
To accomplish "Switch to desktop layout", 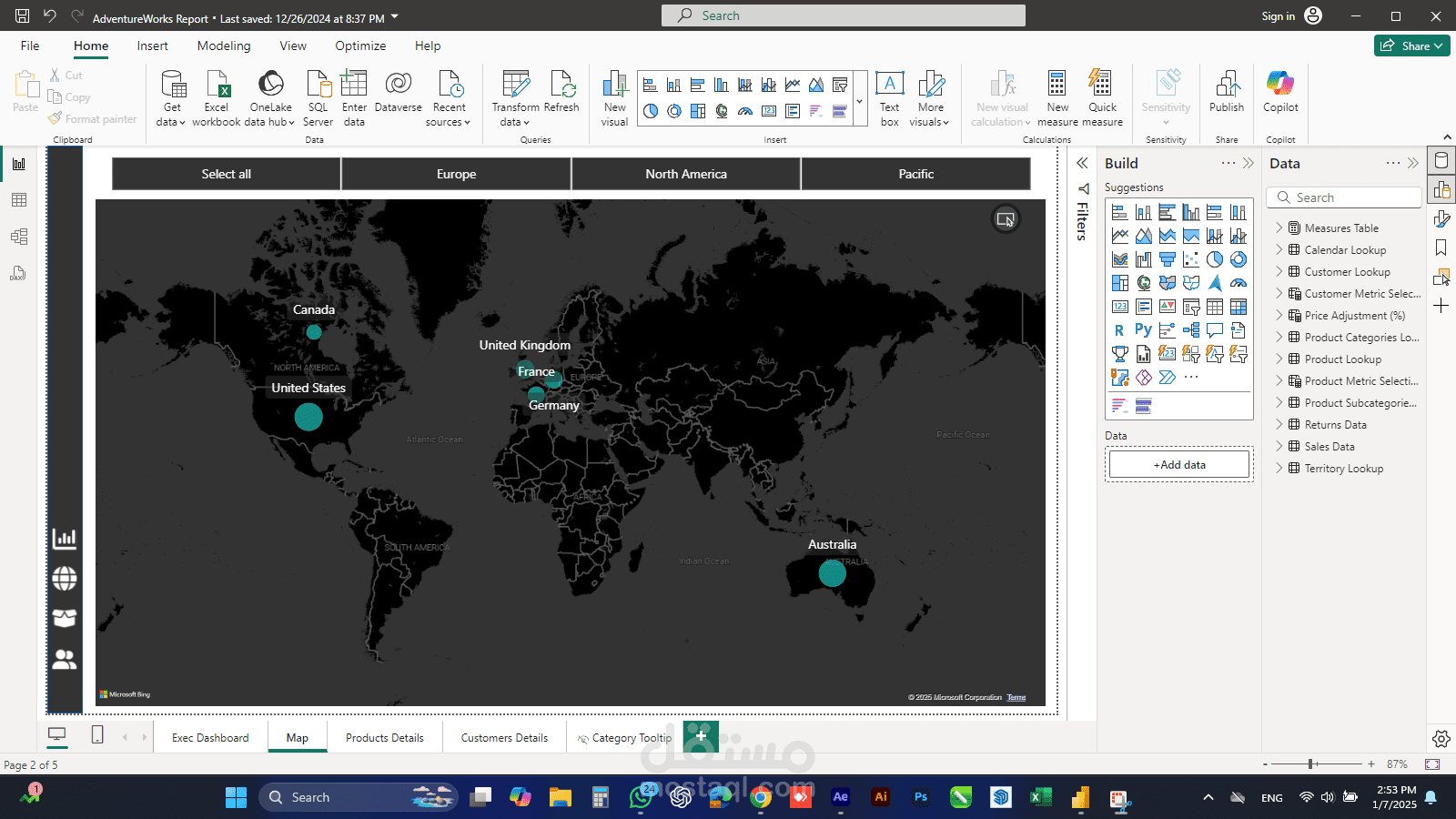I will tap(56, 734).
